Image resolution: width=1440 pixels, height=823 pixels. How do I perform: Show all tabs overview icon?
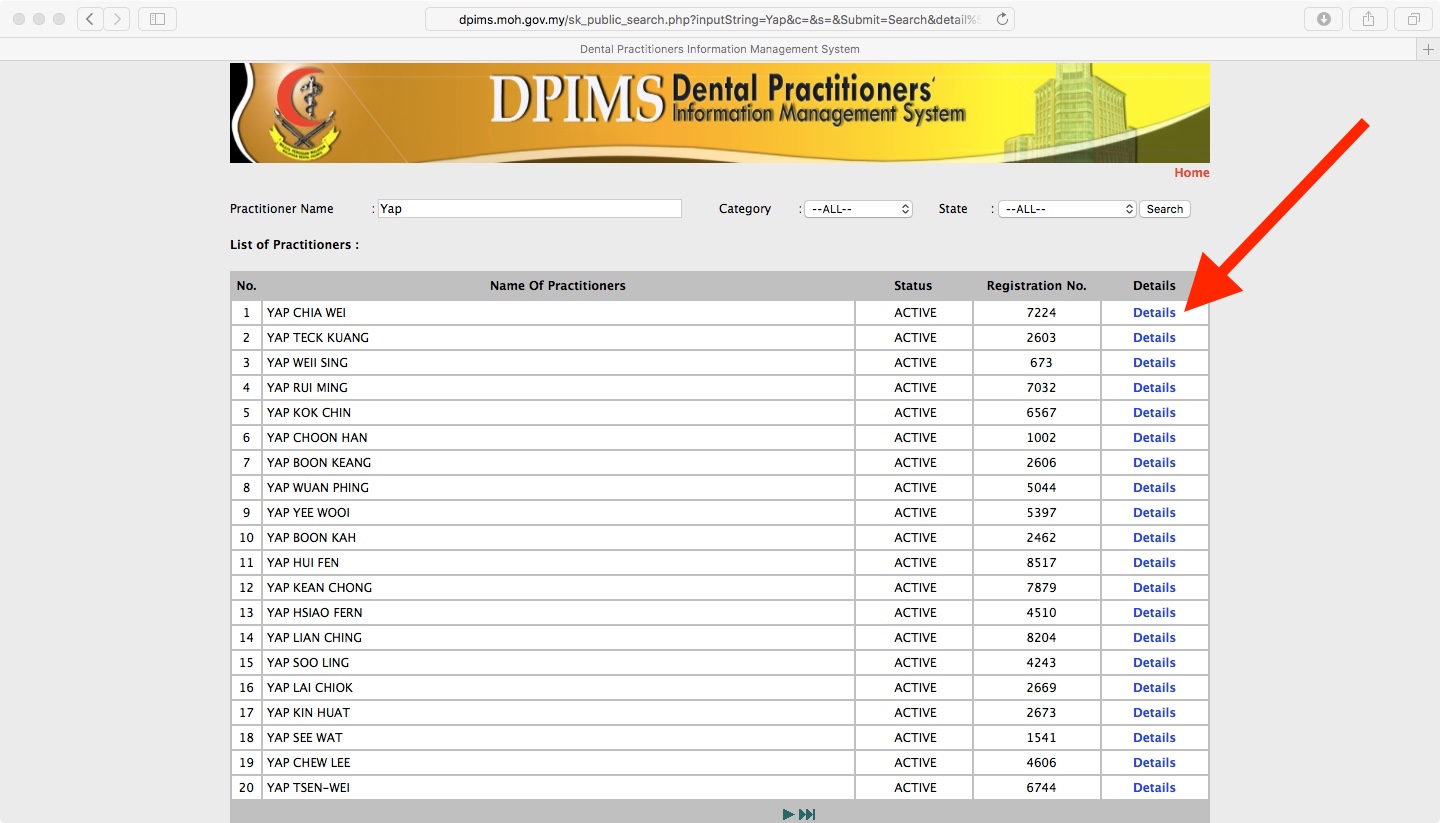click(x=1414, y=19)
